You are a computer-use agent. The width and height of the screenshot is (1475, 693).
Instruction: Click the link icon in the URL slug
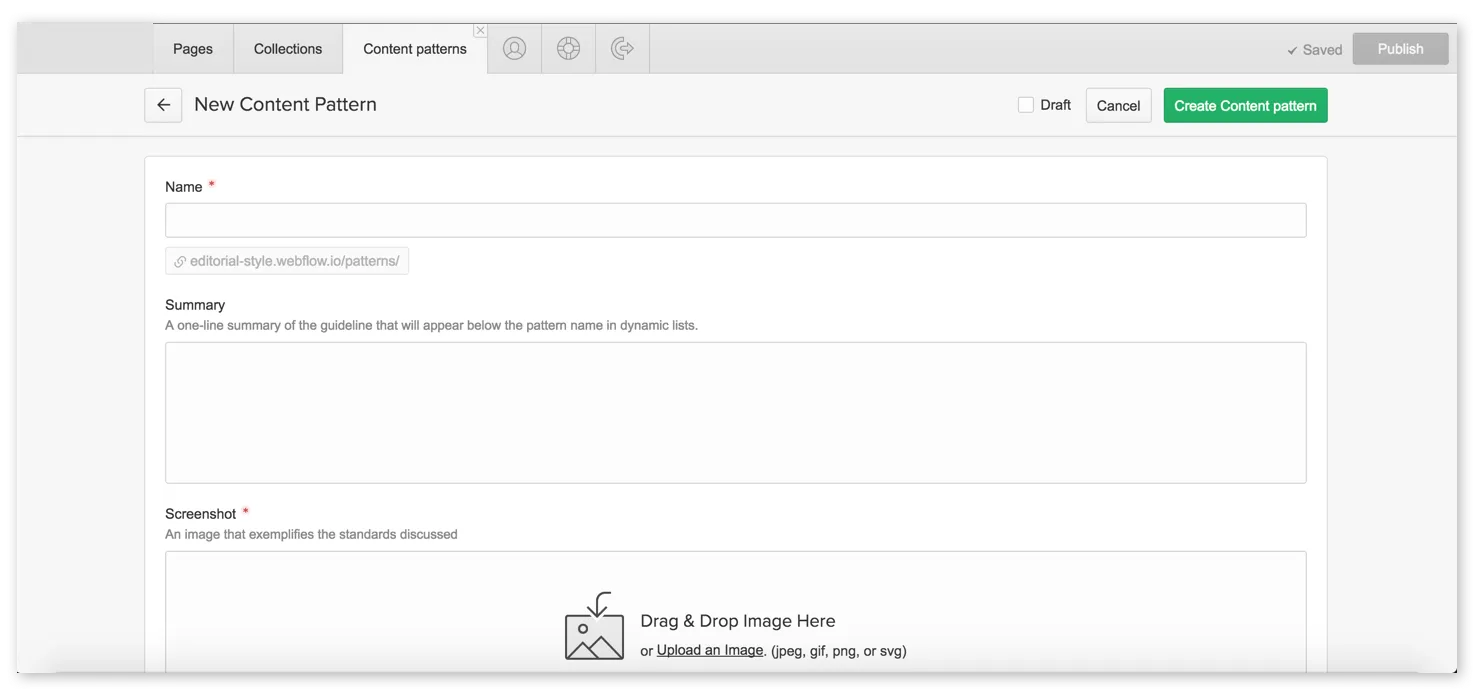(x=180, y=262)
